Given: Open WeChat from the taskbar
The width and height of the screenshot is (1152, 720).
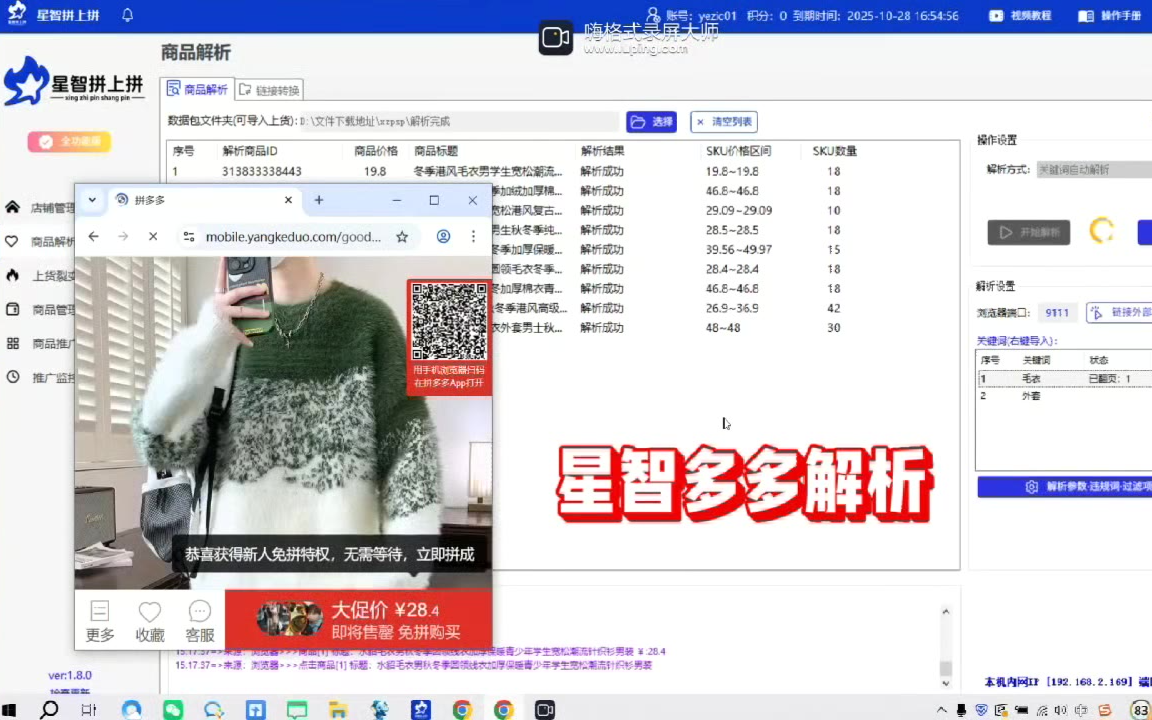Looking at the screenshot, I should [173, 710].
